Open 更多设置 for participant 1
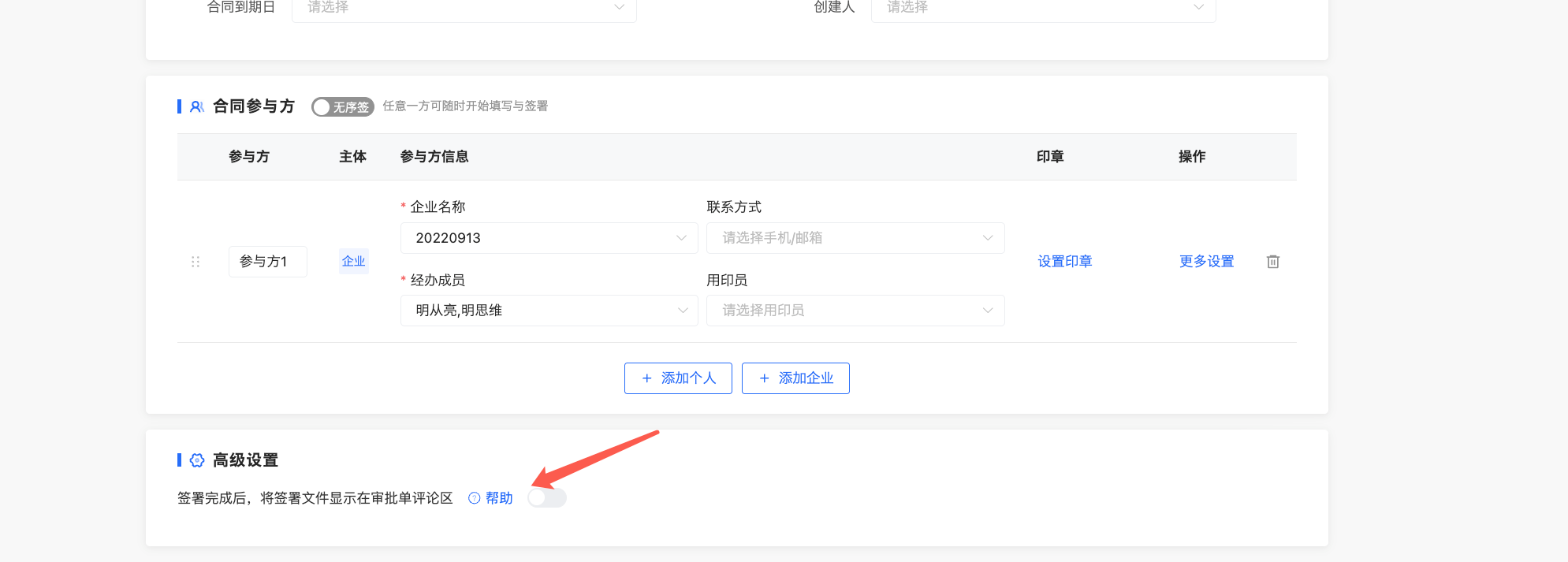The image size is (1568, 562). [1206, 262]
